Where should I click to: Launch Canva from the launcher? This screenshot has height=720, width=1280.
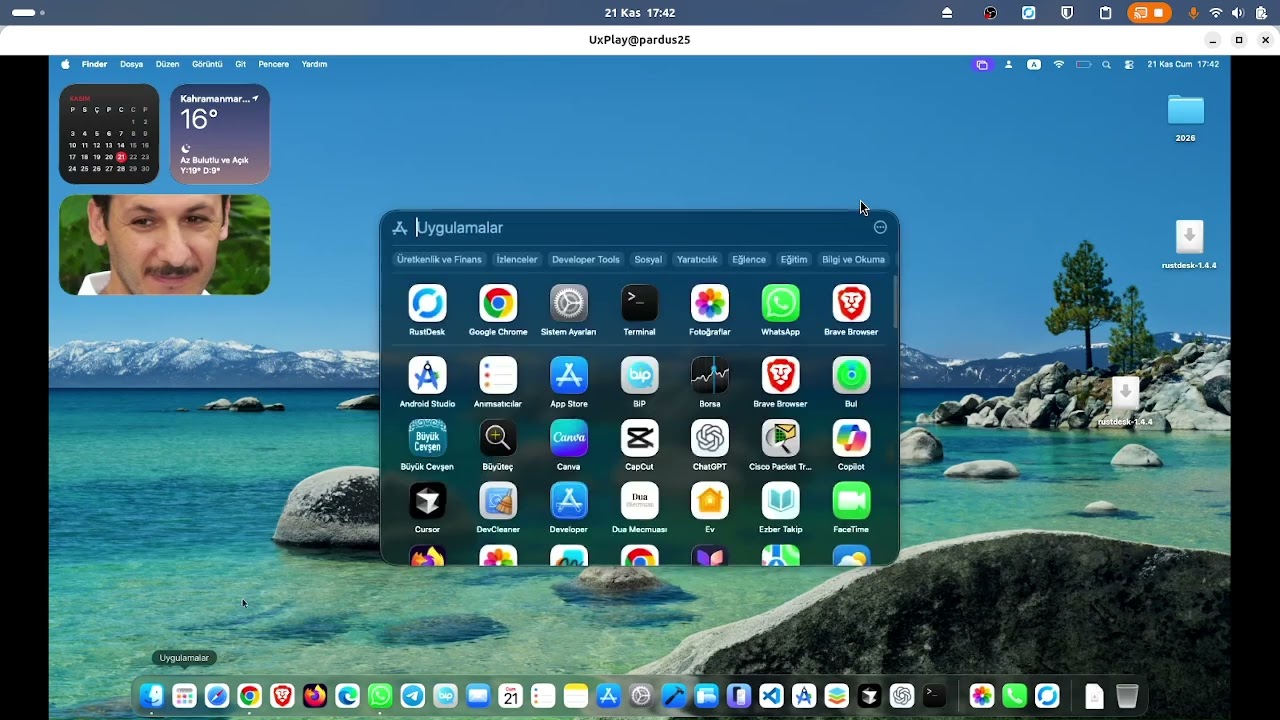[x=569, y=438]
